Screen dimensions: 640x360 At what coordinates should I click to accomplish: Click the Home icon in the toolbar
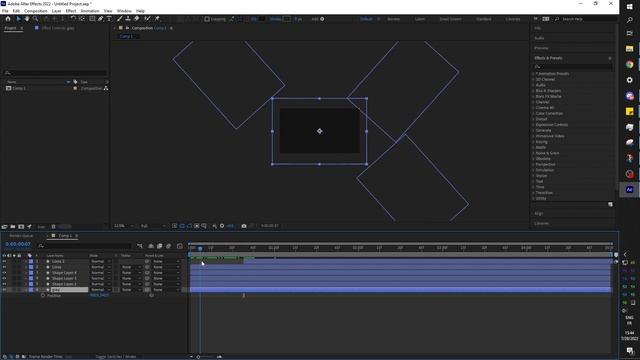8,19
